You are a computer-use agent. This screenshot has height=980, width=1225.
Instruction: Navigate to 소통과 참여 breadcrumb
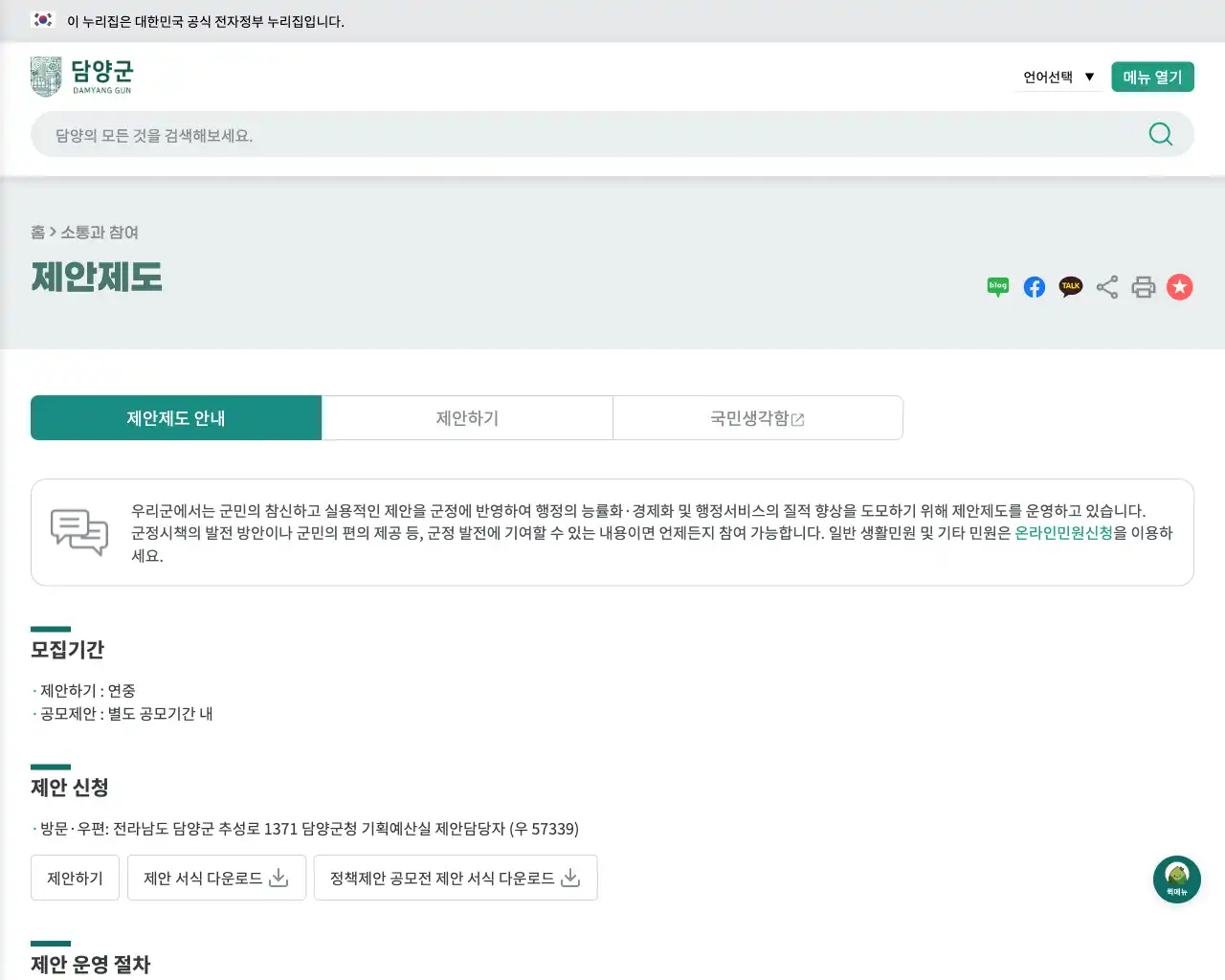point(100,232)
